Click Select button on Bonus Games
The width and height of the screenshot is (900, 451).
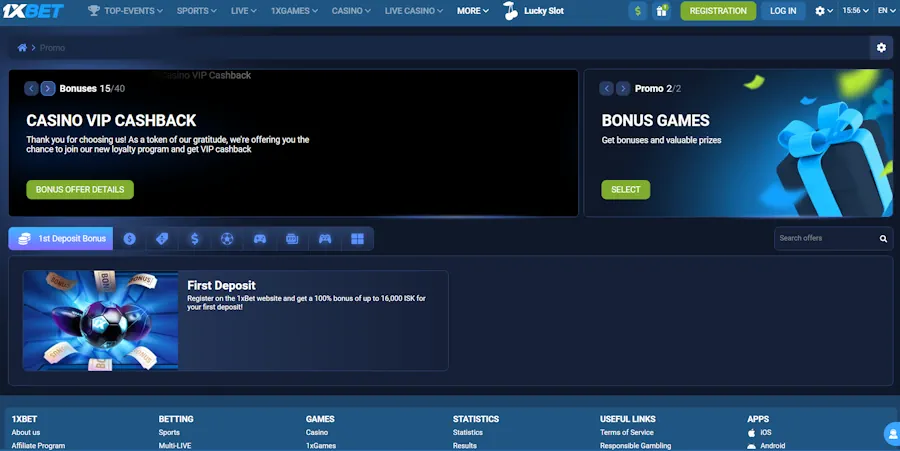tap(626, 189)
